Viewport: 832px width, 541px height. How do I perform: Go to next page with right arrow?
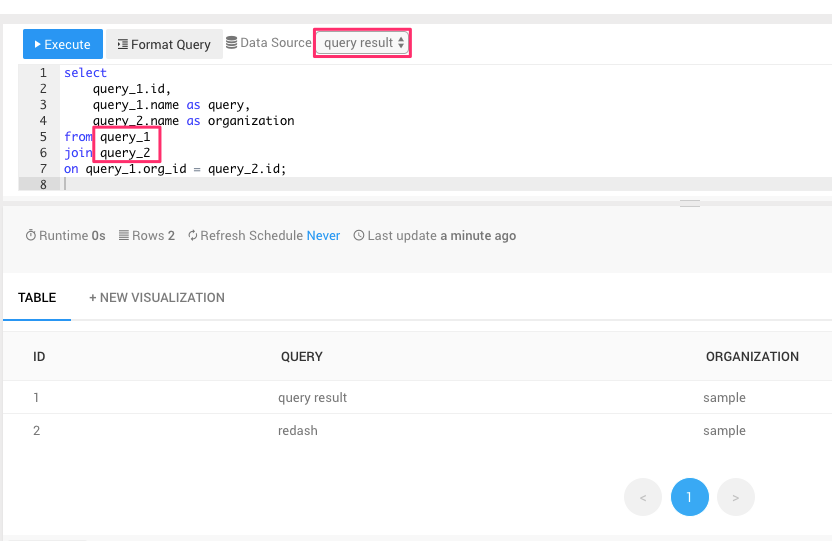pyautogui.click(x=736, y=497)
